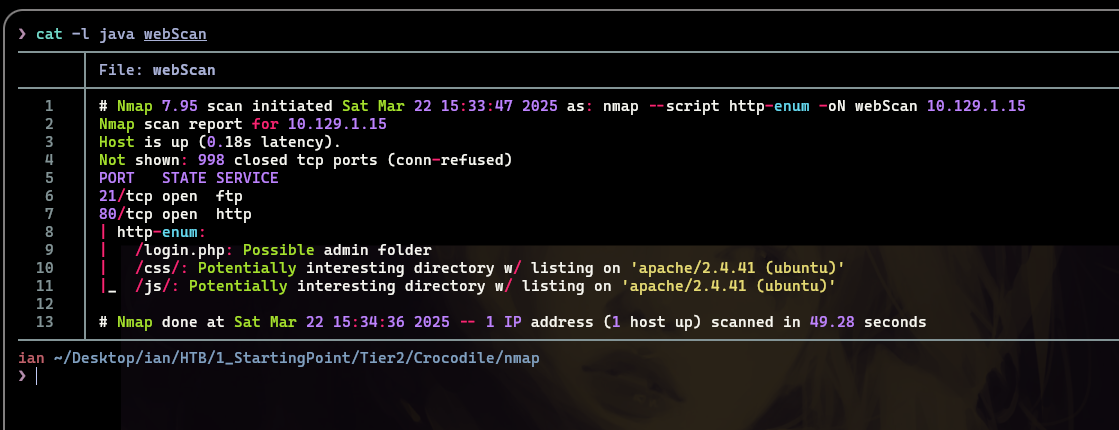
Task: Click the SERVICE column header
Action: [x=247, y=178]
